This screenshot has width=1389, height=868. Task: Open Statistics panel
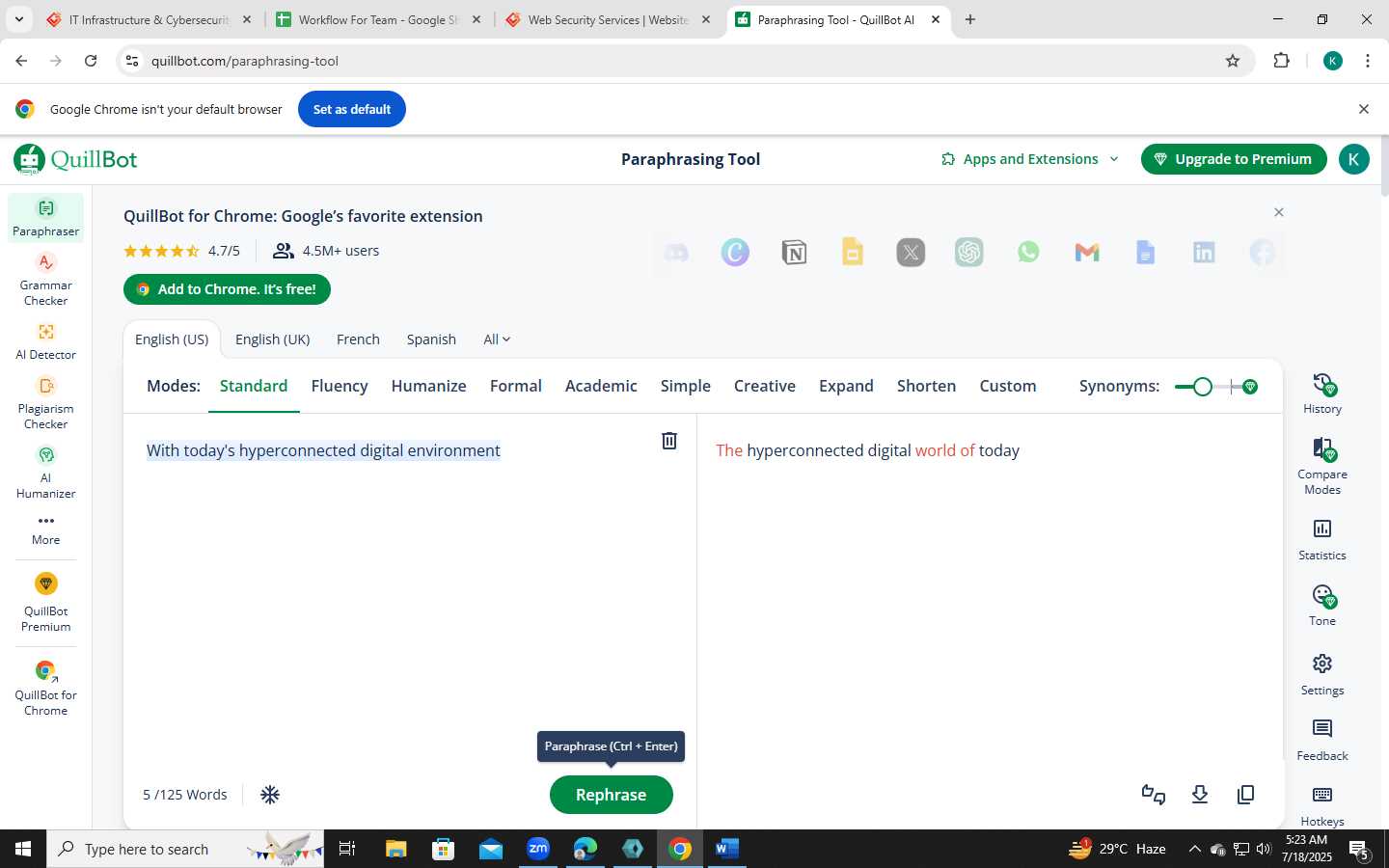1322,540
